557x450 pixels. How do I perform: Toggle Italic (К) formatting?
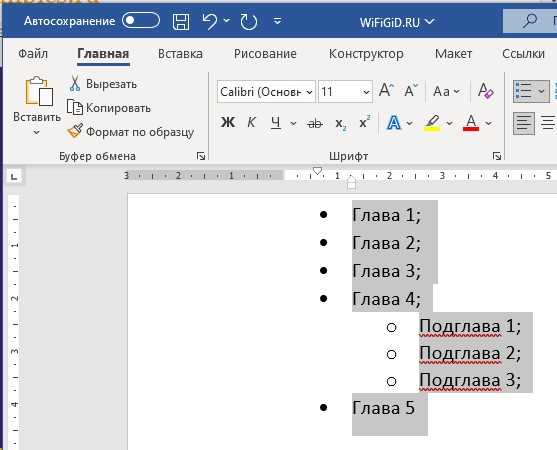click(x=251, y=123)
